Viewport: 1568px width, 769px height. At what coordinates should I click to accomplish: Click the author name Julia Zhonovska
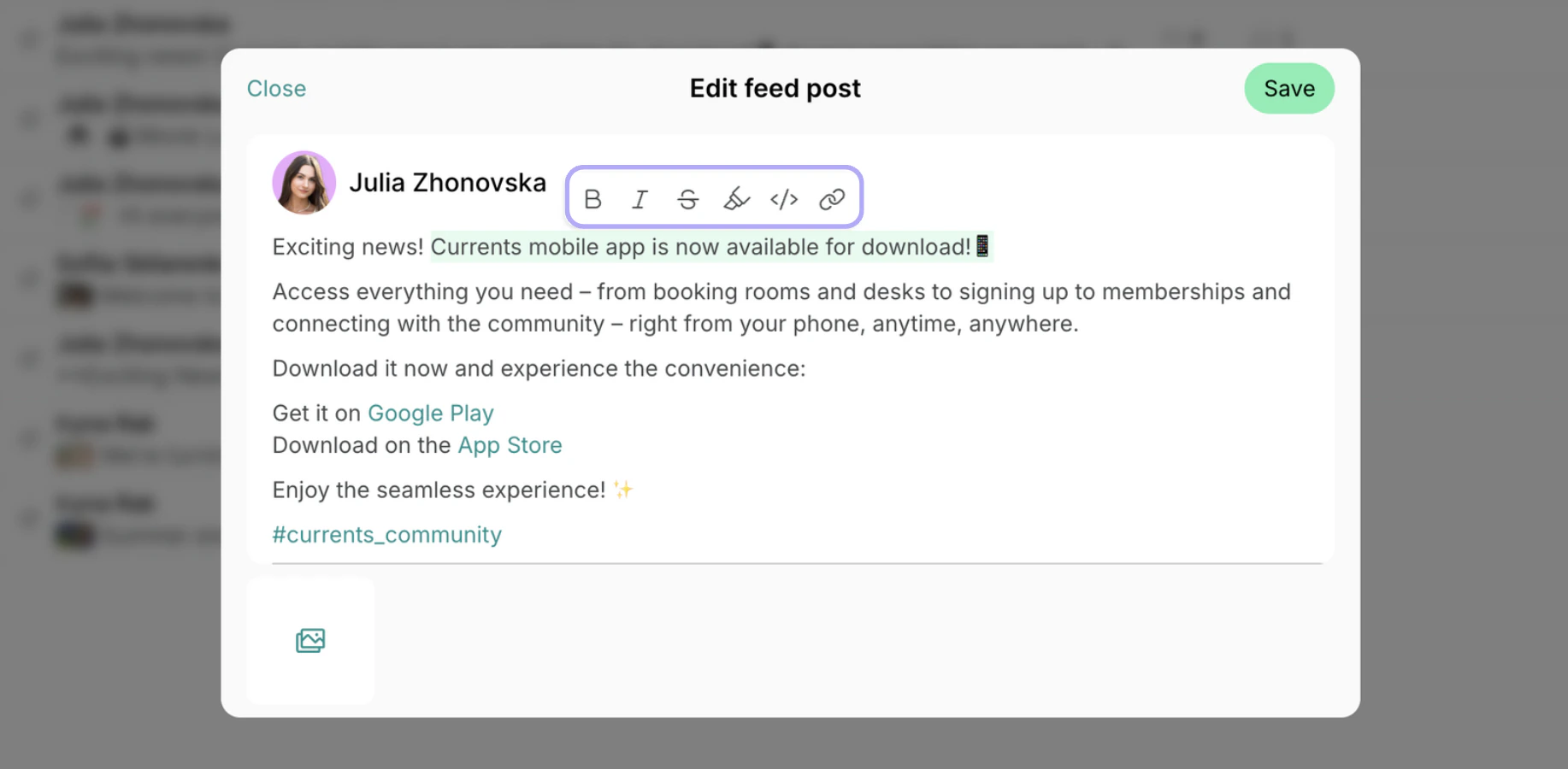pos(447,183)
